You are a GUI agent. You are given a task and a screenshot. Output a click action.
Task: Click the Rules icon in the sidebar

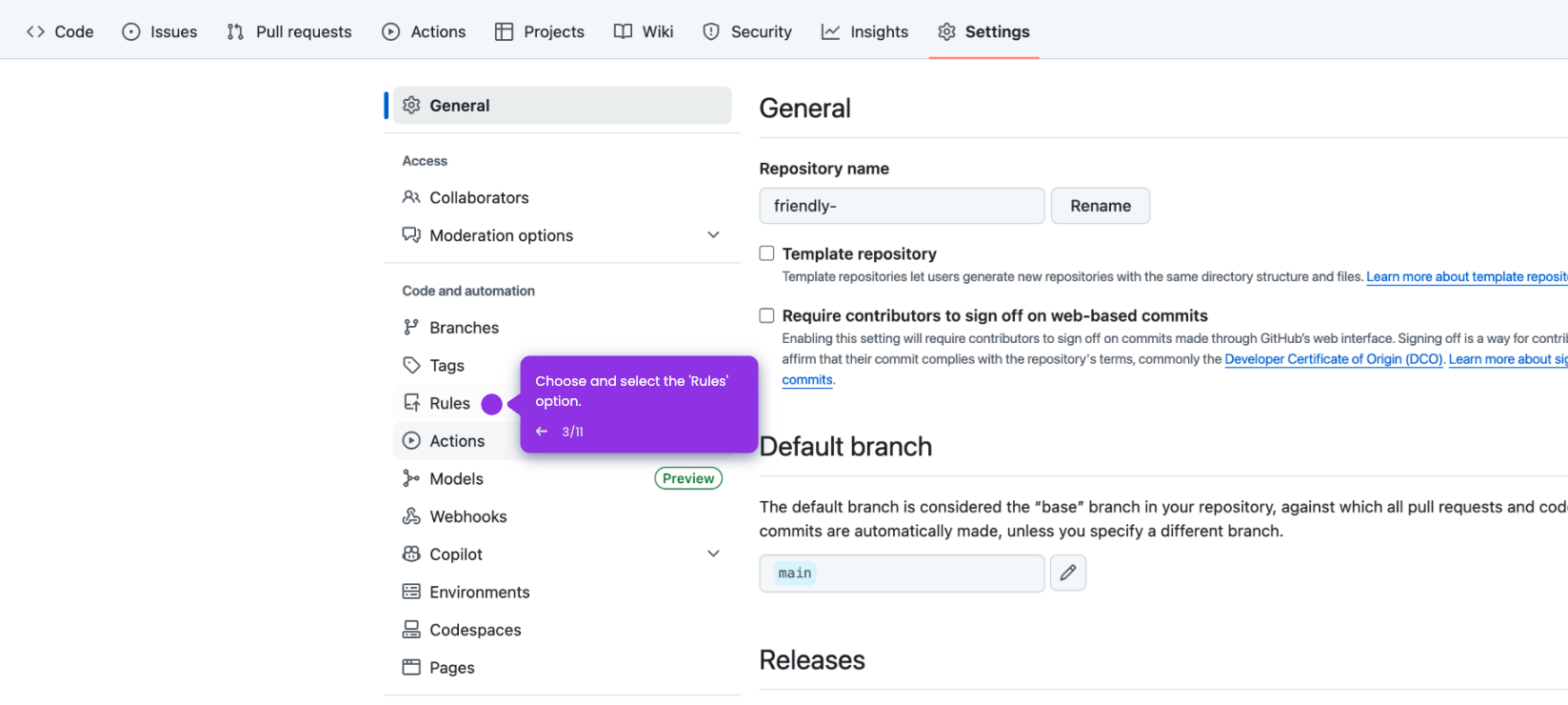pos(411,403)
